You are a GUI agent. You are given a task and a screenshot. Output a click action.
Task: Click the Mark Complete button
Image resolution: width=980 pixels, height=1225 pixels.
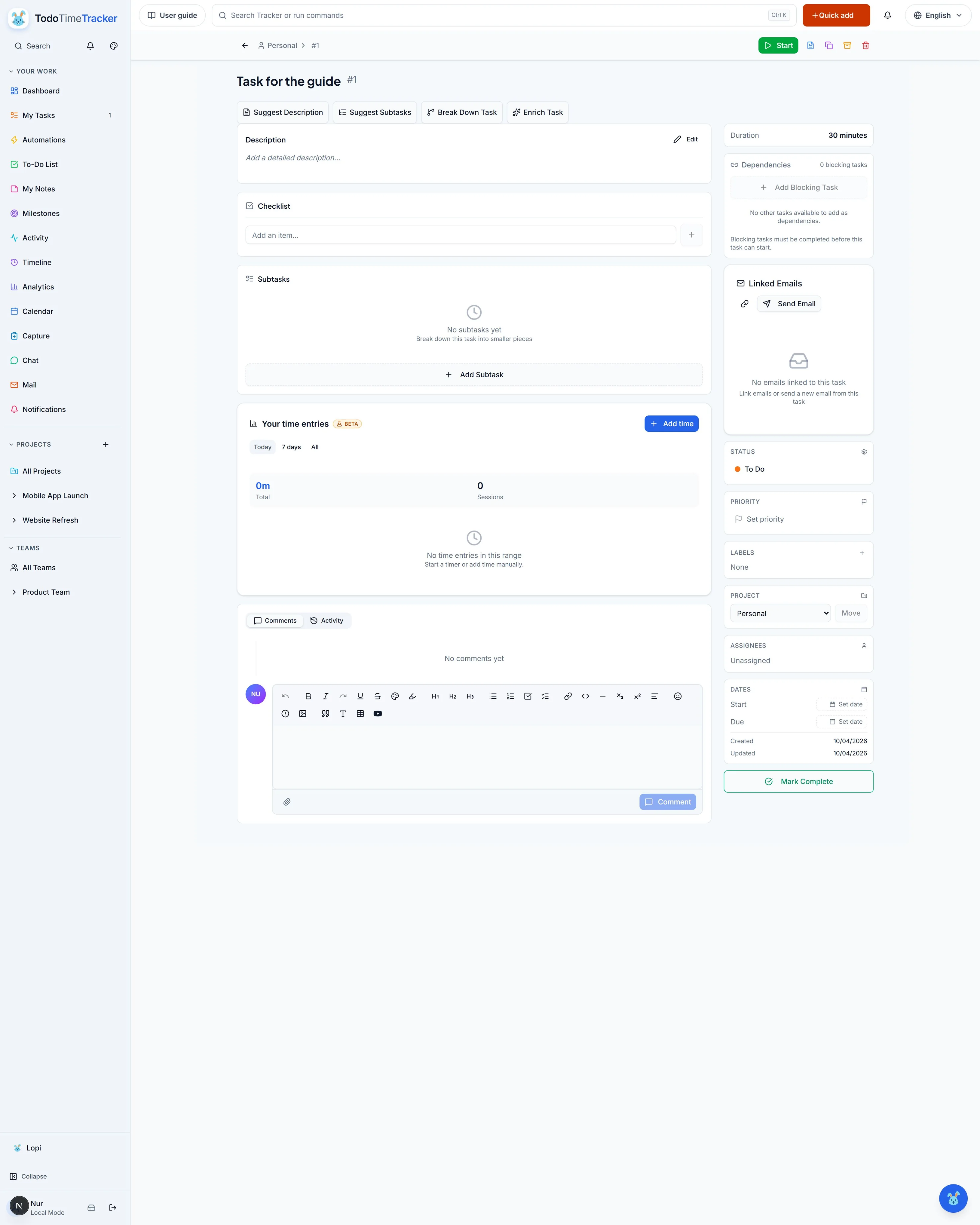(x=798, y=781)
